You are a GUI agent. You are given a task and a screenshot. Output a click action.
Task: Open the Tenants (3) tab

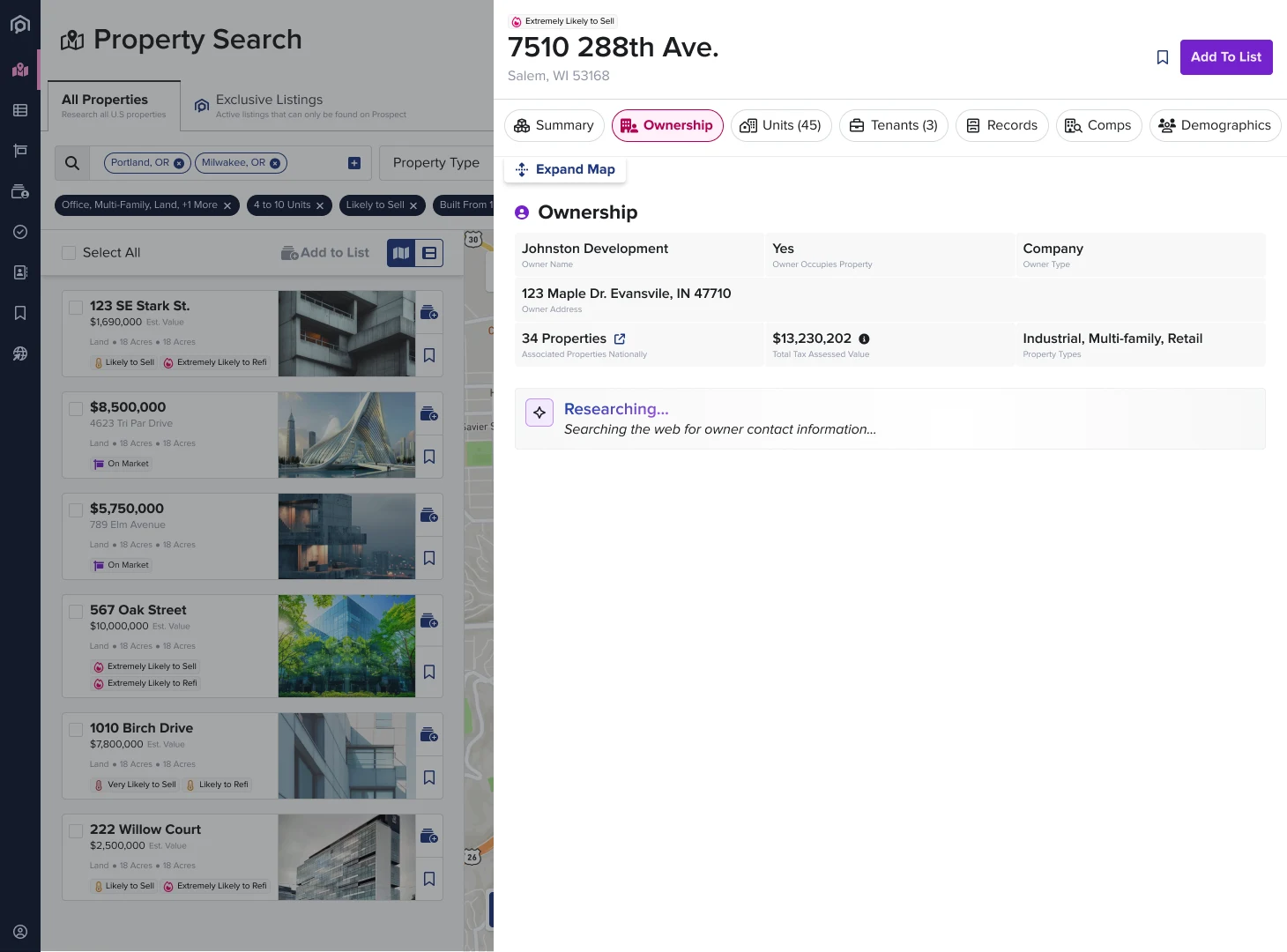[x=894, y=125]
